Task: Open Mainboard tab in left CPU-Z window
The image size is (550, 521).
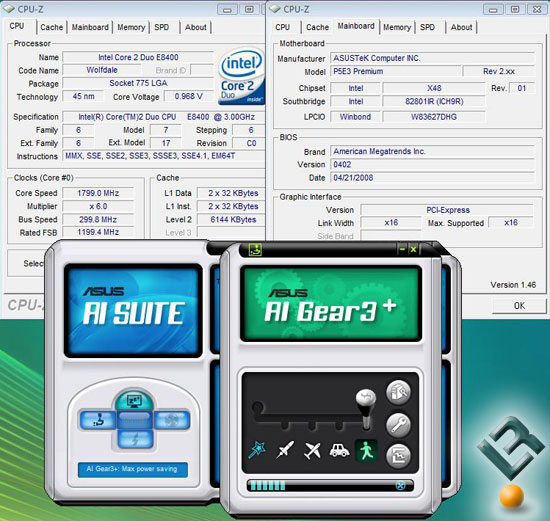Action: click(x=90, y=27)
